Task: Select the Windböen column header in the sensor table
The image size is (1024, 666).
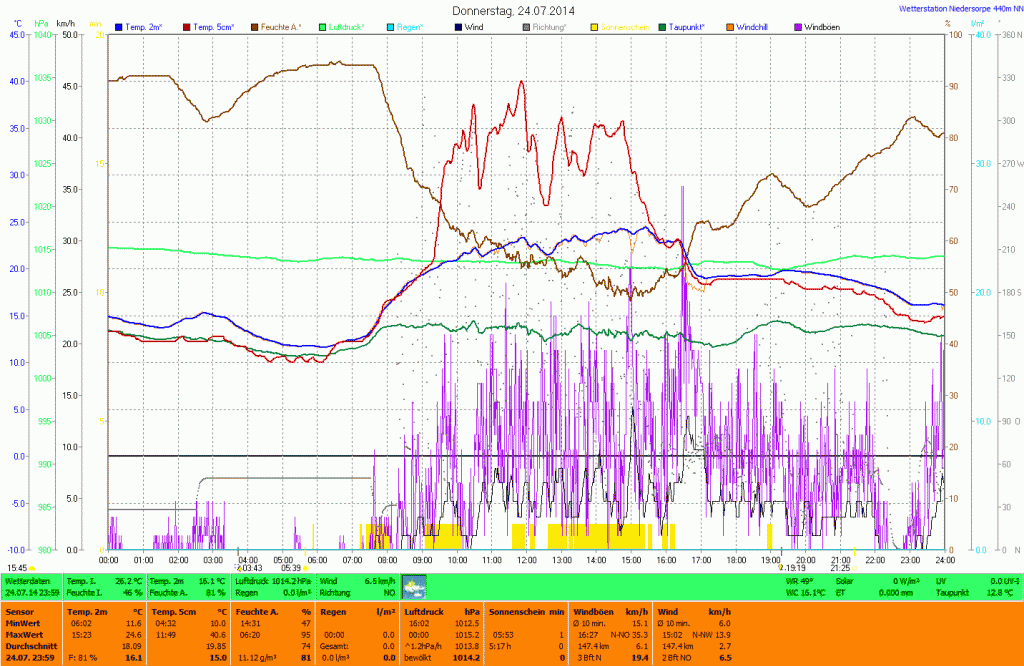Action: coord(594,610)
